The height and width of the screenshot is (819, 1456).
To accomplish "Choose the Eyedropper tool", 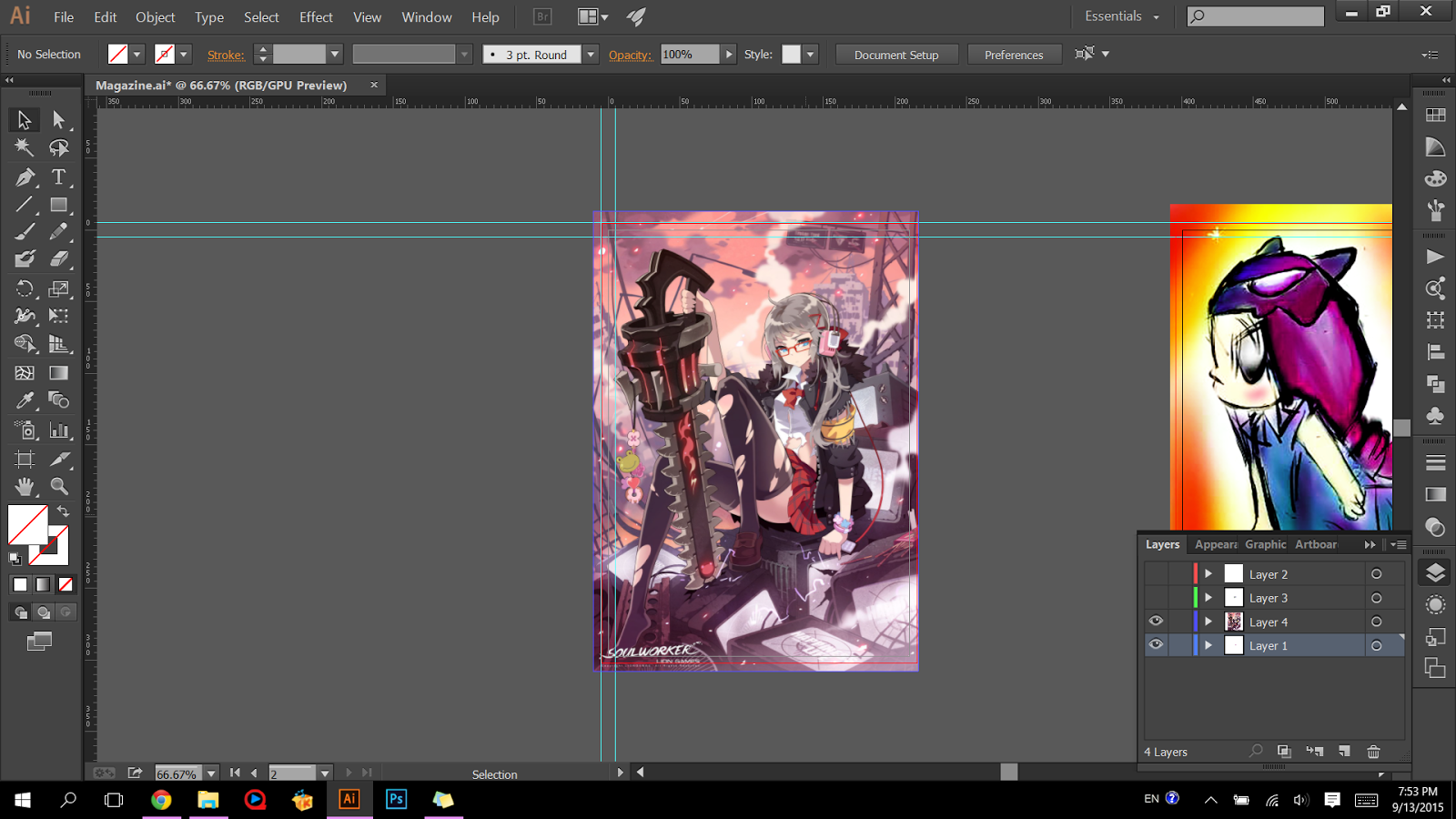I will [25, 400].
